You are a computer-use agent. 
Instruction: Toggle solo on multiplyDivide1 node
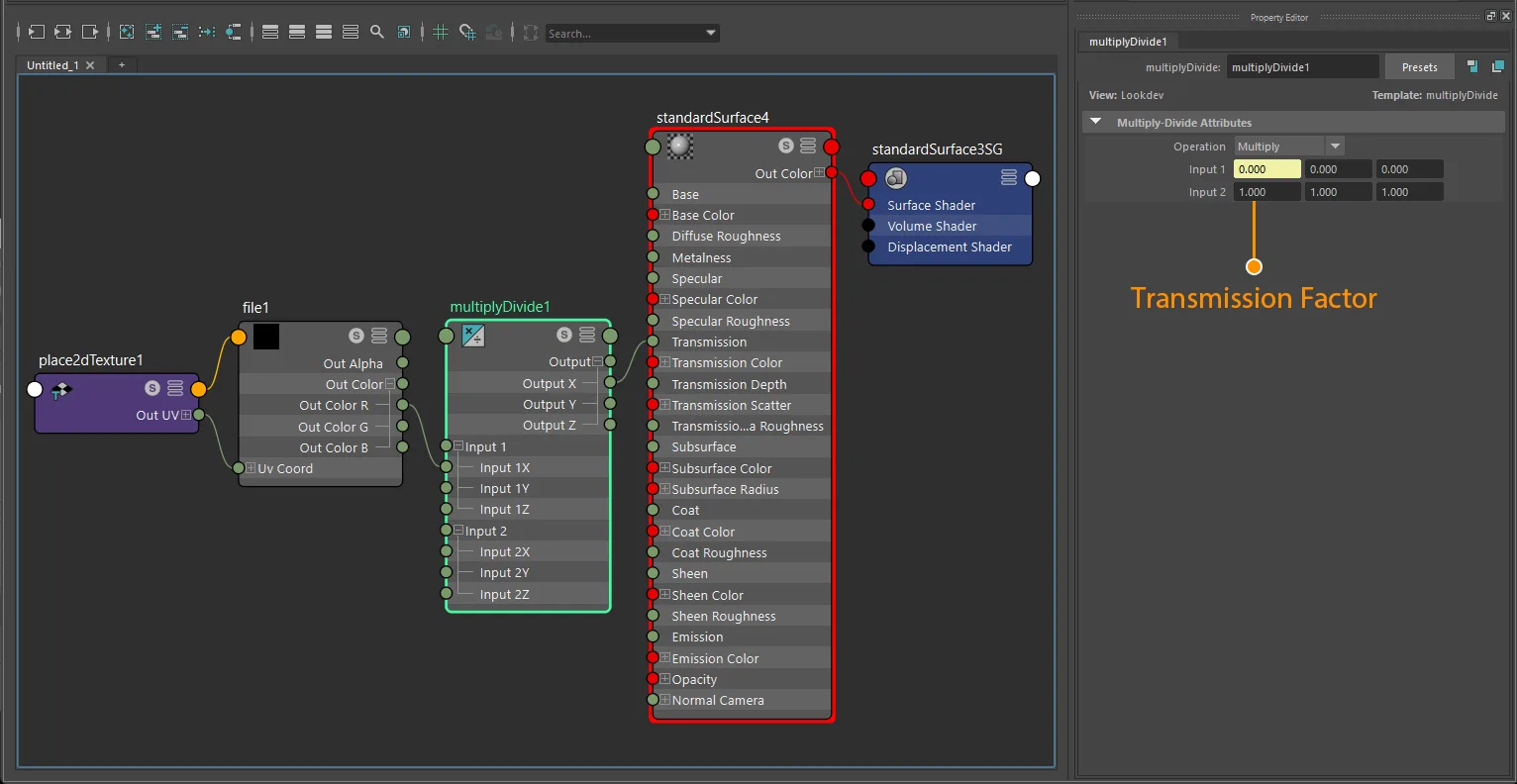[x=564, y=335]
